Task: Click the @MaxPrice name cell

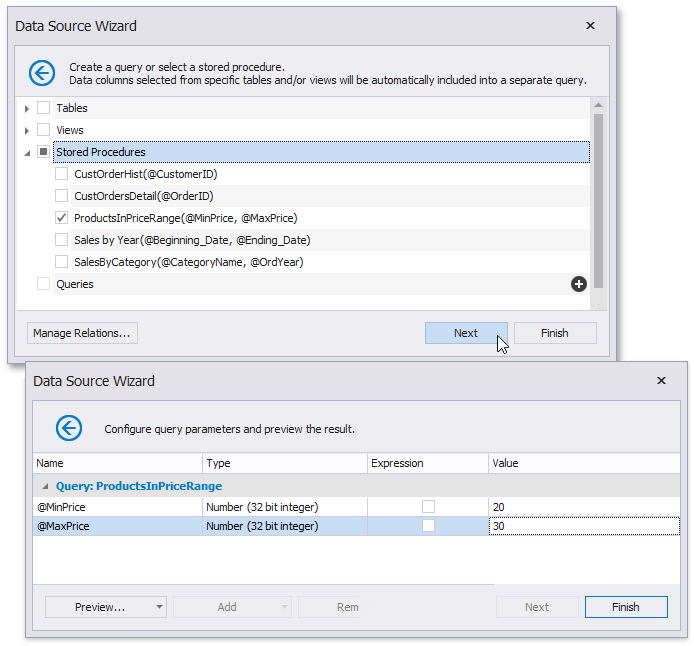Action: click(118, 526)
